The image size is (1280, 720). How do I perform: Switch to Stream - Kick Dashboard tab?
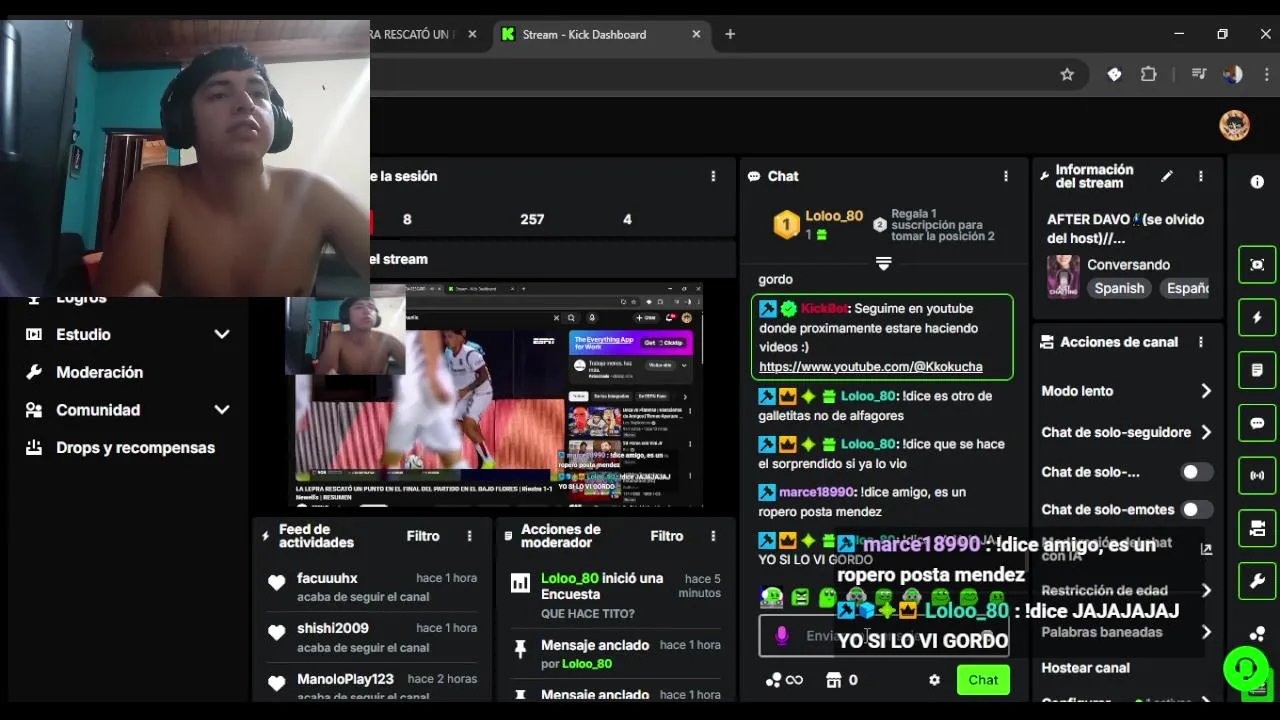(602, 34)
